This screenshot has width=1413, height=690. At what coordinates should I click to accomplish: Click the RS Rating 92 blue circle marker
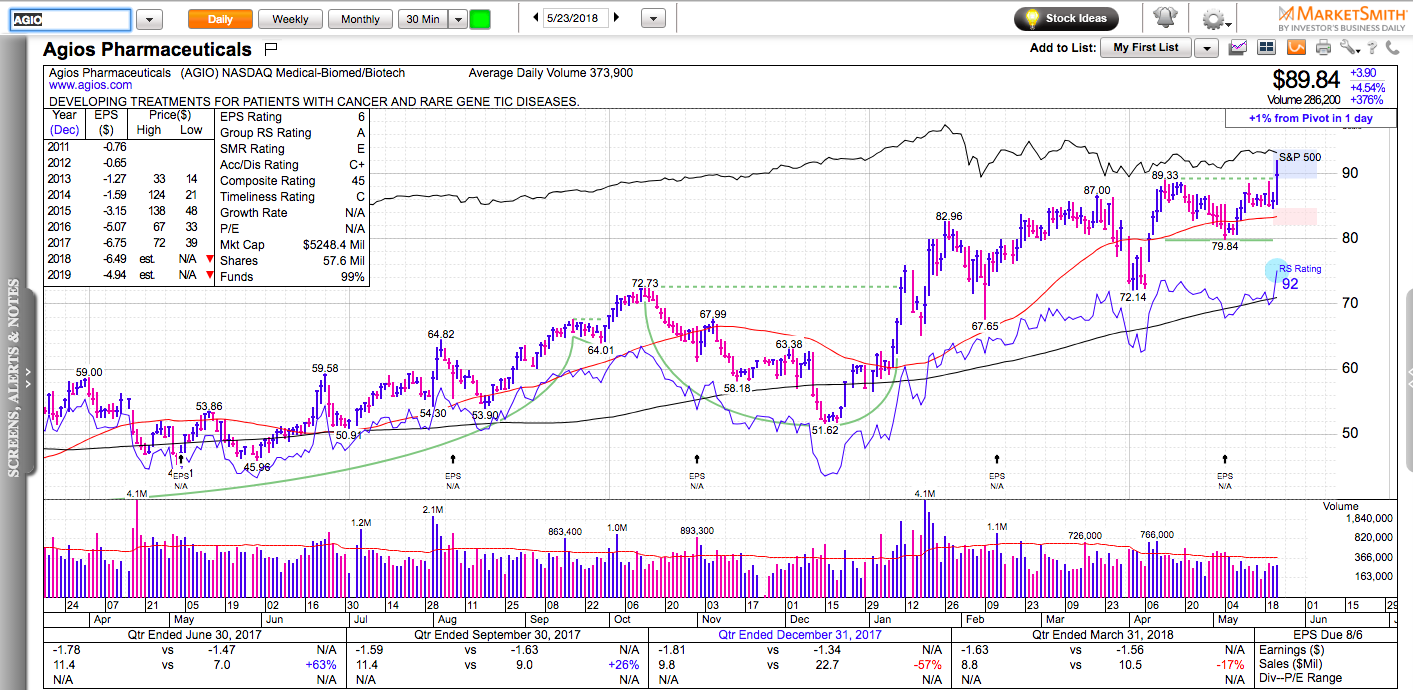click(1277, 269)
